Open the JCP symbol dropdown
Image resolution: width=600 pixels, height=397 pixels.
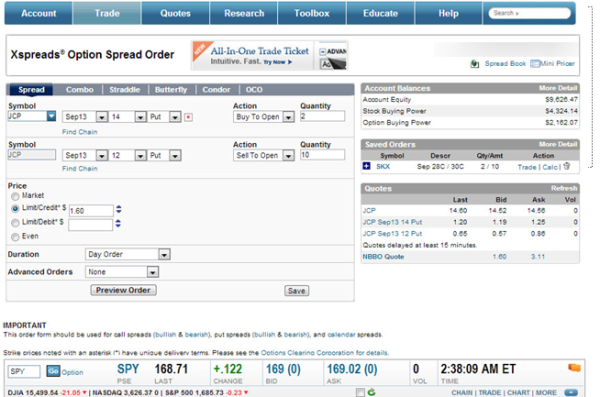coord(51,116)
